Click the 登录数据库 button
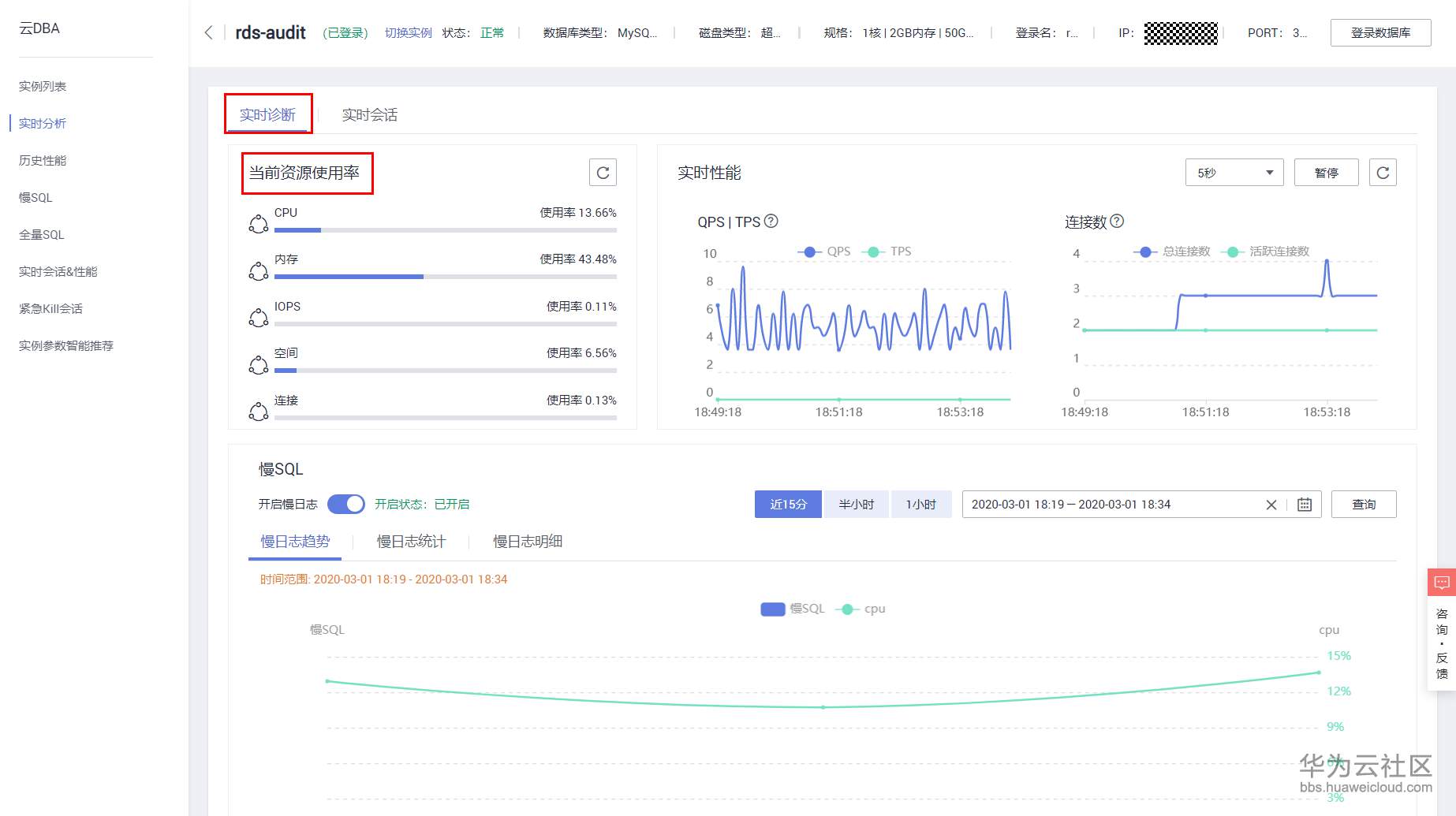The image size is (1456, 816). pos(1380,33)
